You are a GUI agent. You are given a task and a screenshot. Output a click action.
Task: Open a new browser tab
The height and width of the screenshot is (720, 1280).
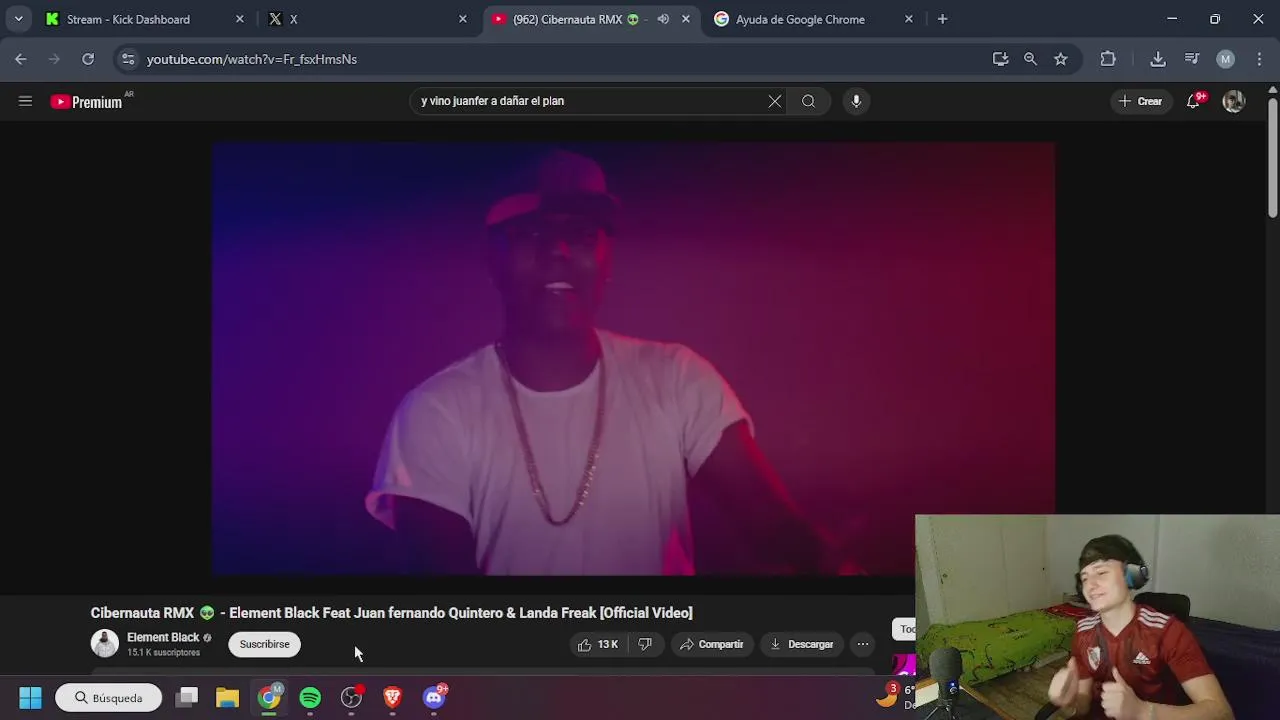[942, 19]
